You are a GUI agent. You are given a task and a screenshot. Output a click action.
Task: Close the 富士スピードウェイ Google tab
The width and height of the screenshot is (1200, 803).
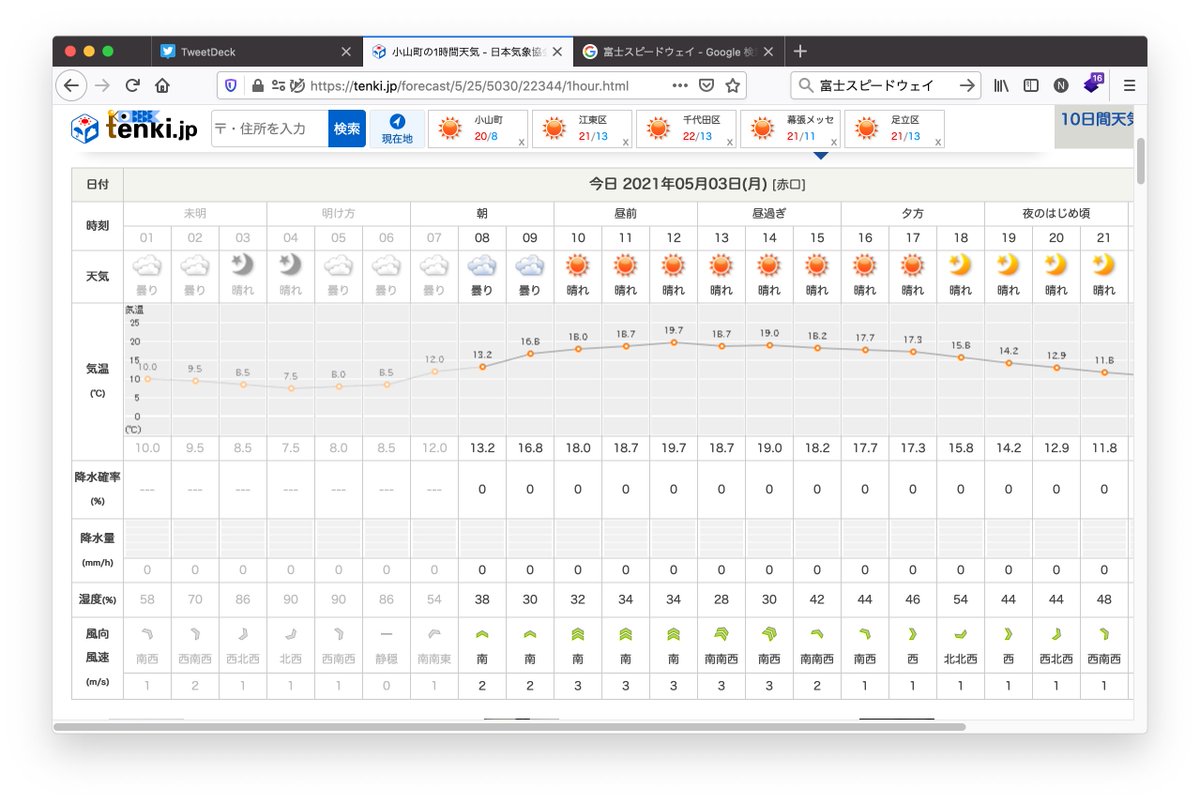tap(770, 52)
